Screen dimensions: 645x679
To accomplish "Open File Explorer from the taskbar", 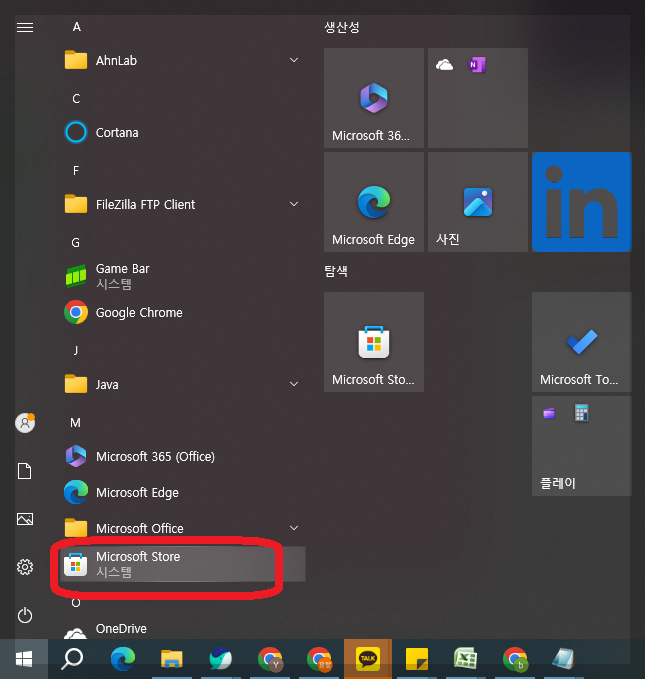I will 172,659.
